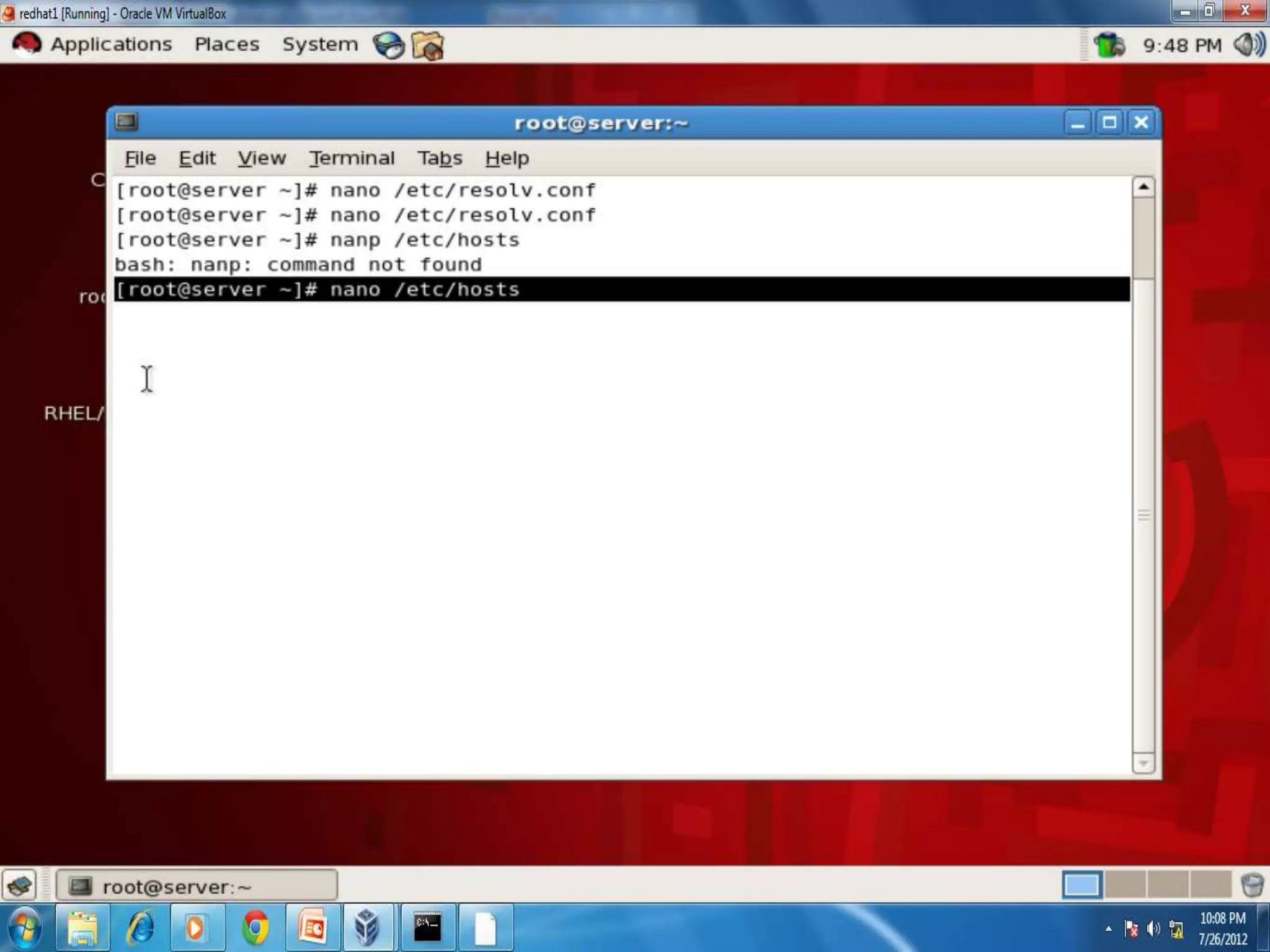1270x952 pixels.
Task: Open Google Chrome from the Windows taskbar
Action: pyautogui.click(x=255, y=928)
